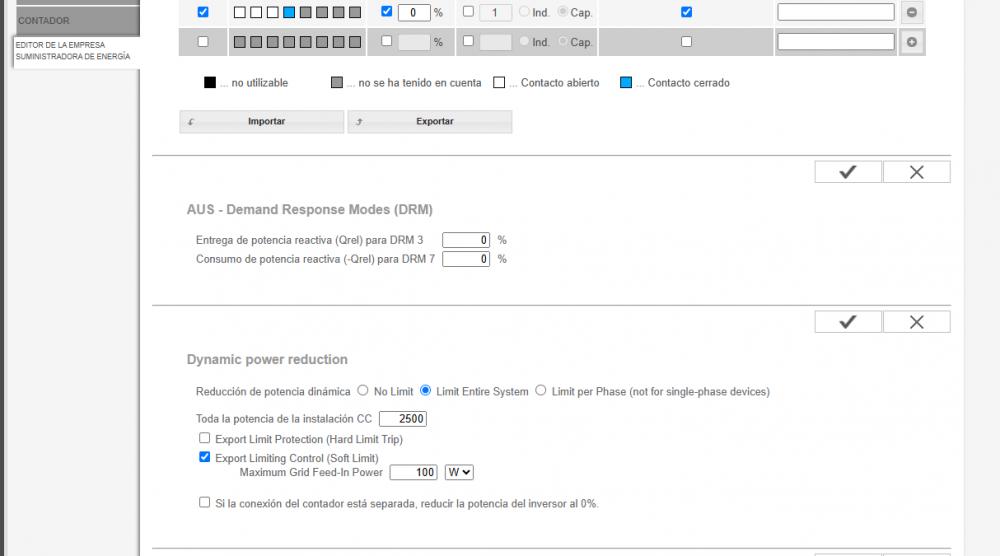Select No Limit power reduction option
The height and width of the screenshot is (556, 1000).
[363, 390]
